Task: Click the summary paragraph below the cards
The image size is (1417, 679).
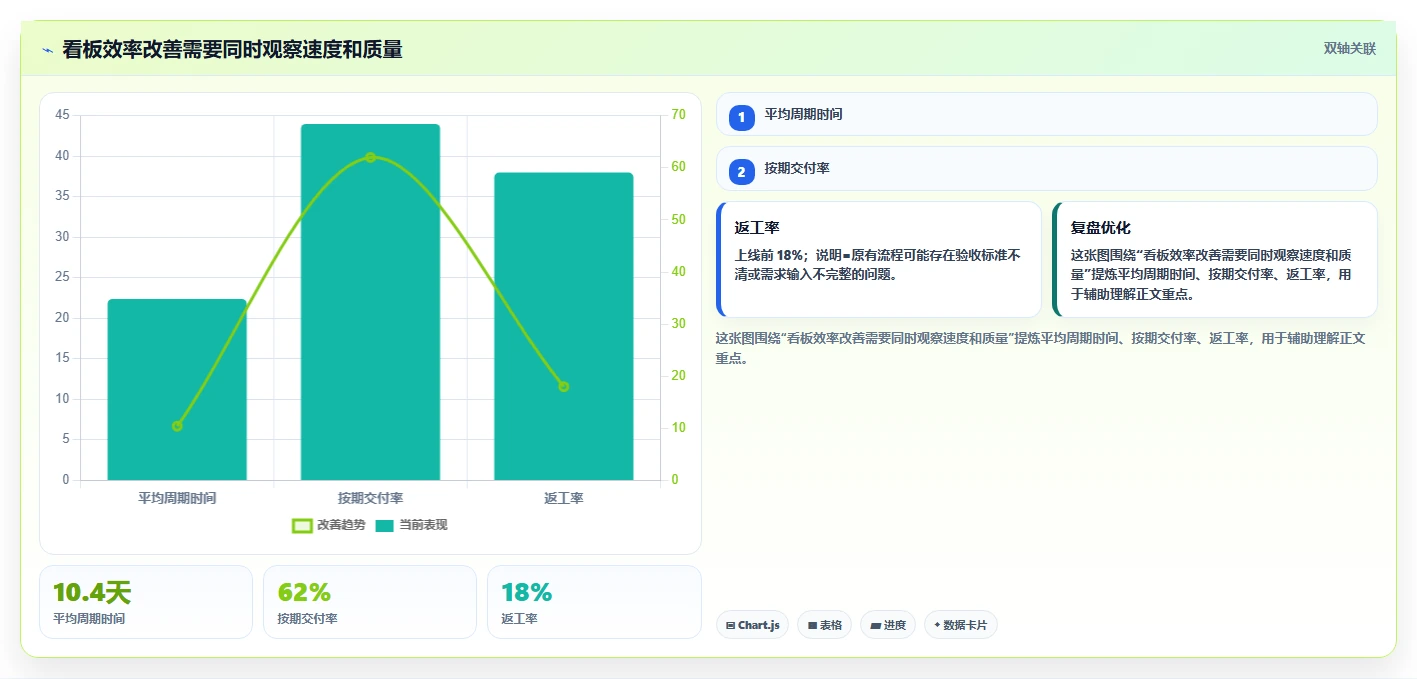Action: (1041, 347)
